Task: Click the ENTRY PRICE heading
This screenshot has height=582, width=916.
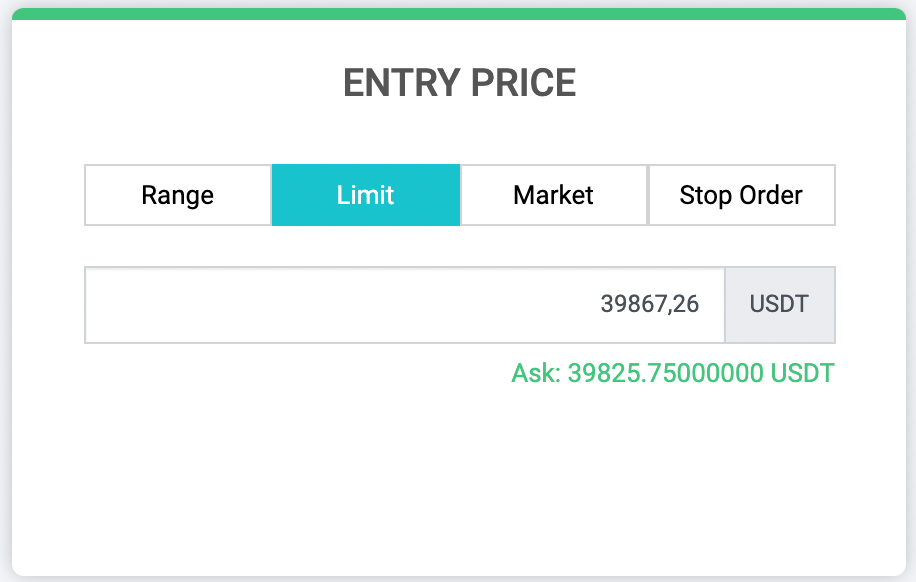Action: (459, 82)
